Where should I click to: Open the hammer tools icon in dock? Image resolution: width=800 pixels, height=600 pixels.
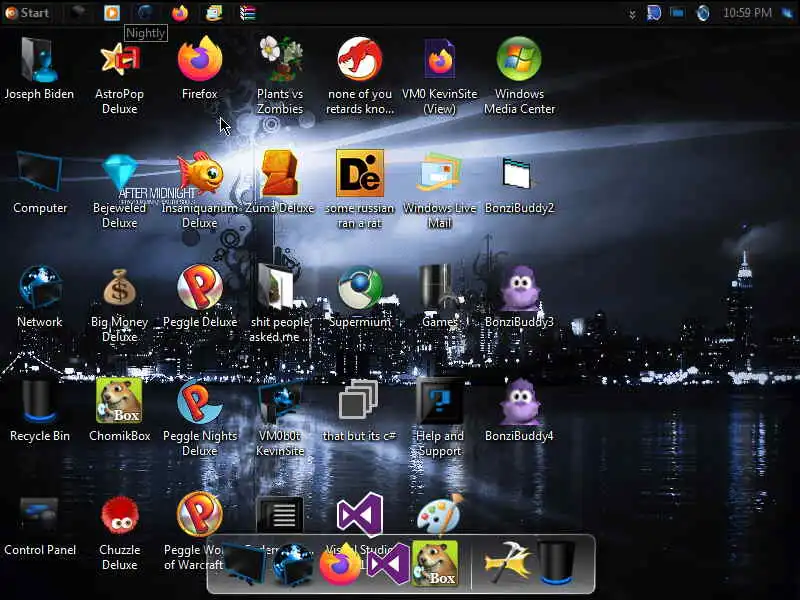507,562
